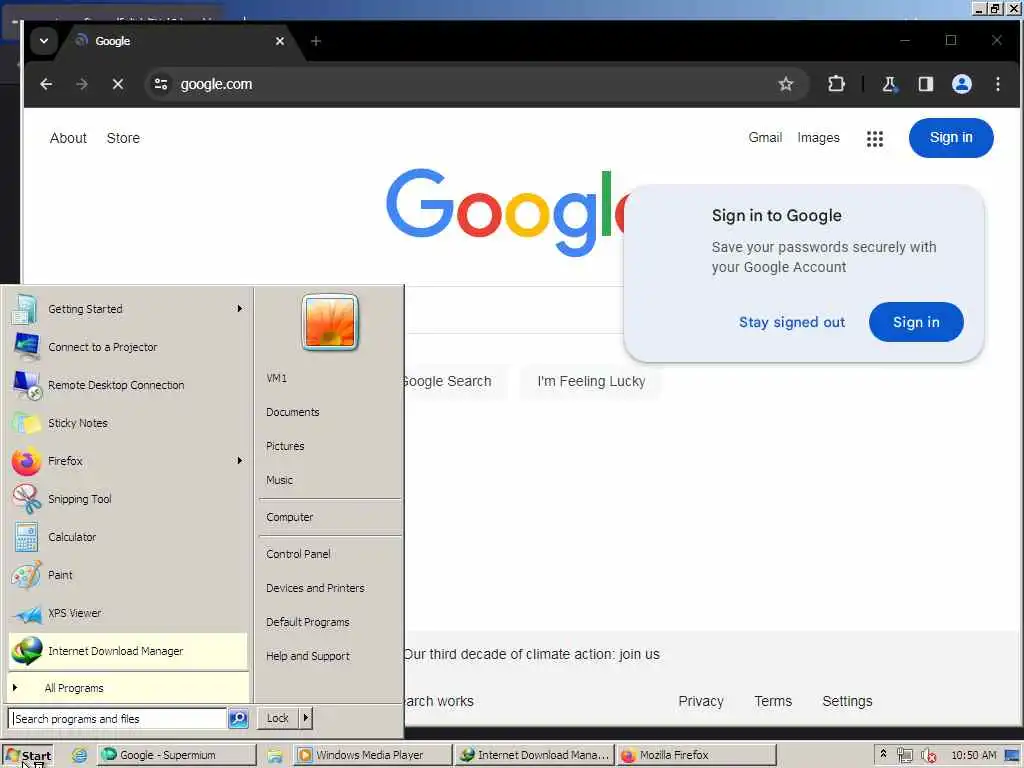Open the Privacy footer link
This screenshot has width=1024, height=768.
click(x=701, y=701)
